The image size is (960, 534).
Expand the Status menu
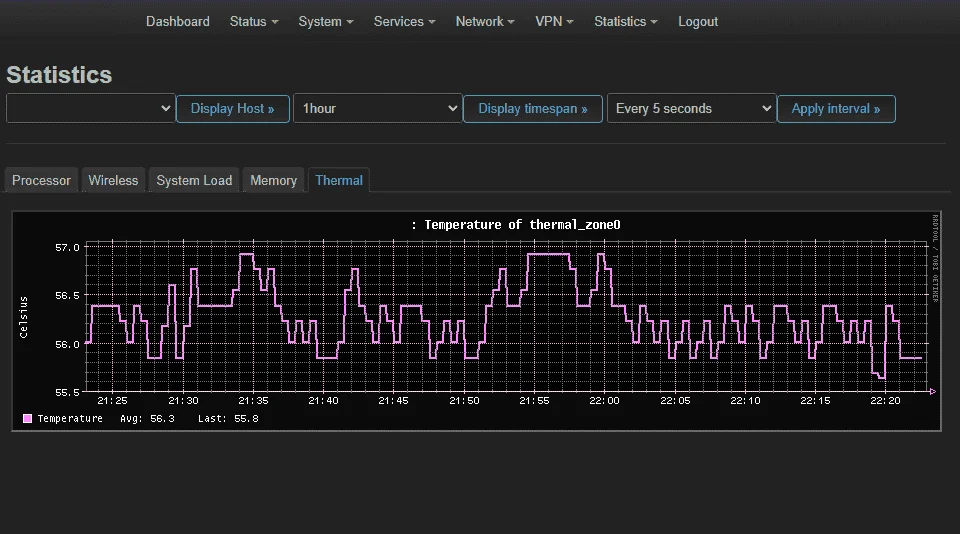pyautogui.click(x=253, y=21)
